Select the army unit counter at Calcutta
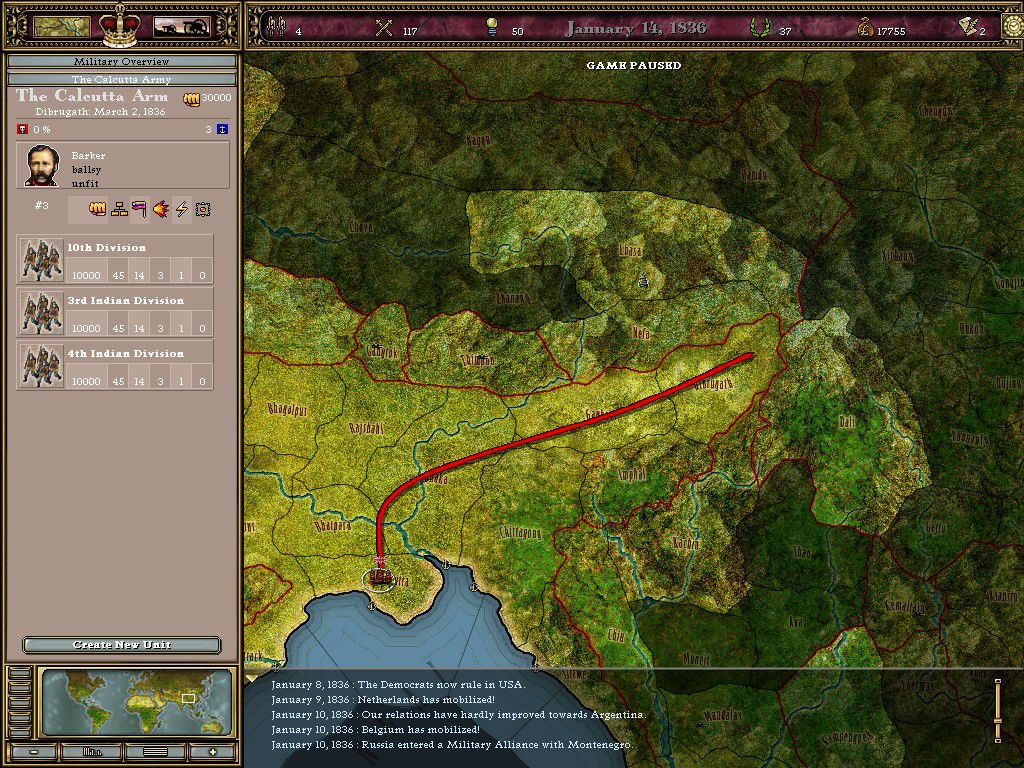This screenshot has width=1024, height=768. 379,575
